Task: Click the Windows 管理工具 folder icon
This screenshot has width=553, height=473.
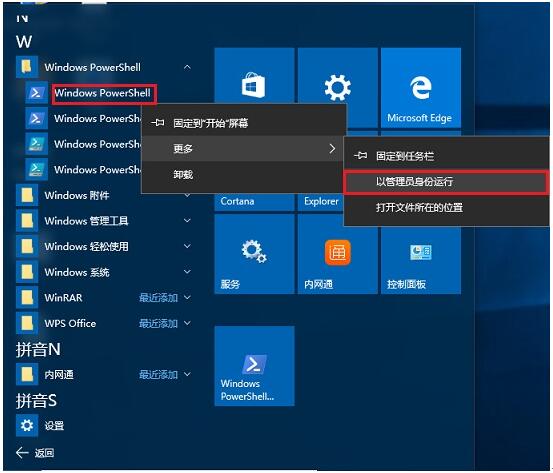Action: coord(27,221)
